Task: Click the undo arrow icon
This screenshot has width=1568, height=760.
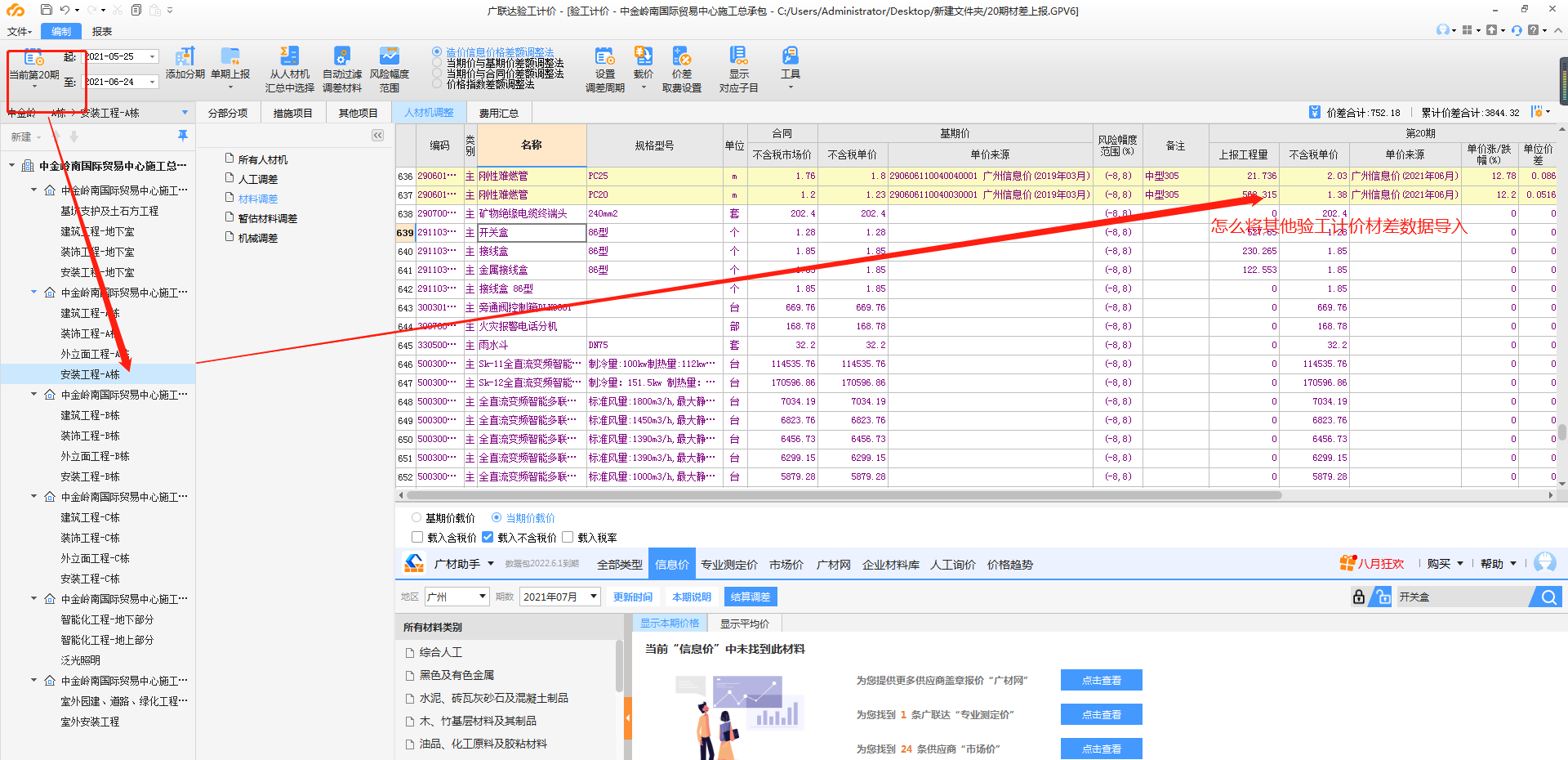Action: pyautogui.click(x=65, y=10)
